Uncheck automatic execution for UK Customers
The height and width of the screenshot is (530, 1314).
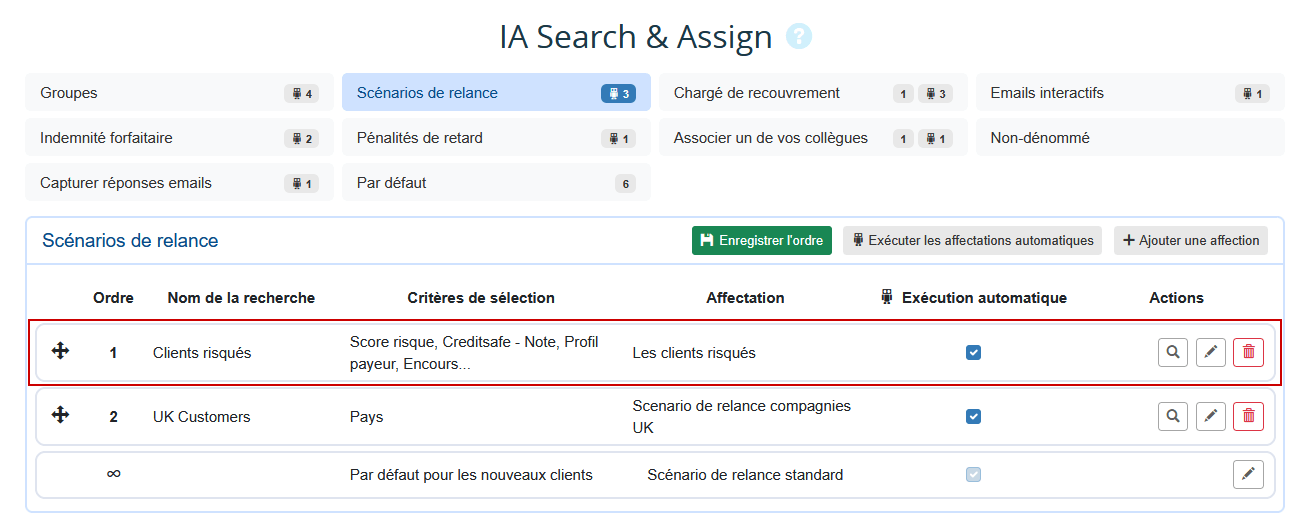pyautogui.click(x=973, y=416)
